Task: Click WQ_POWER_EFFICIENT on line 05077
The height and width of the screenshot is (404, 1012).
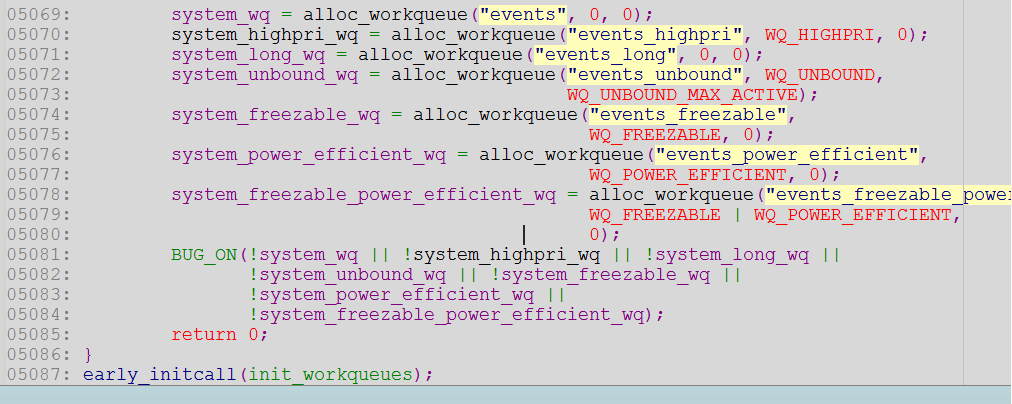Action: click(687, 174)
